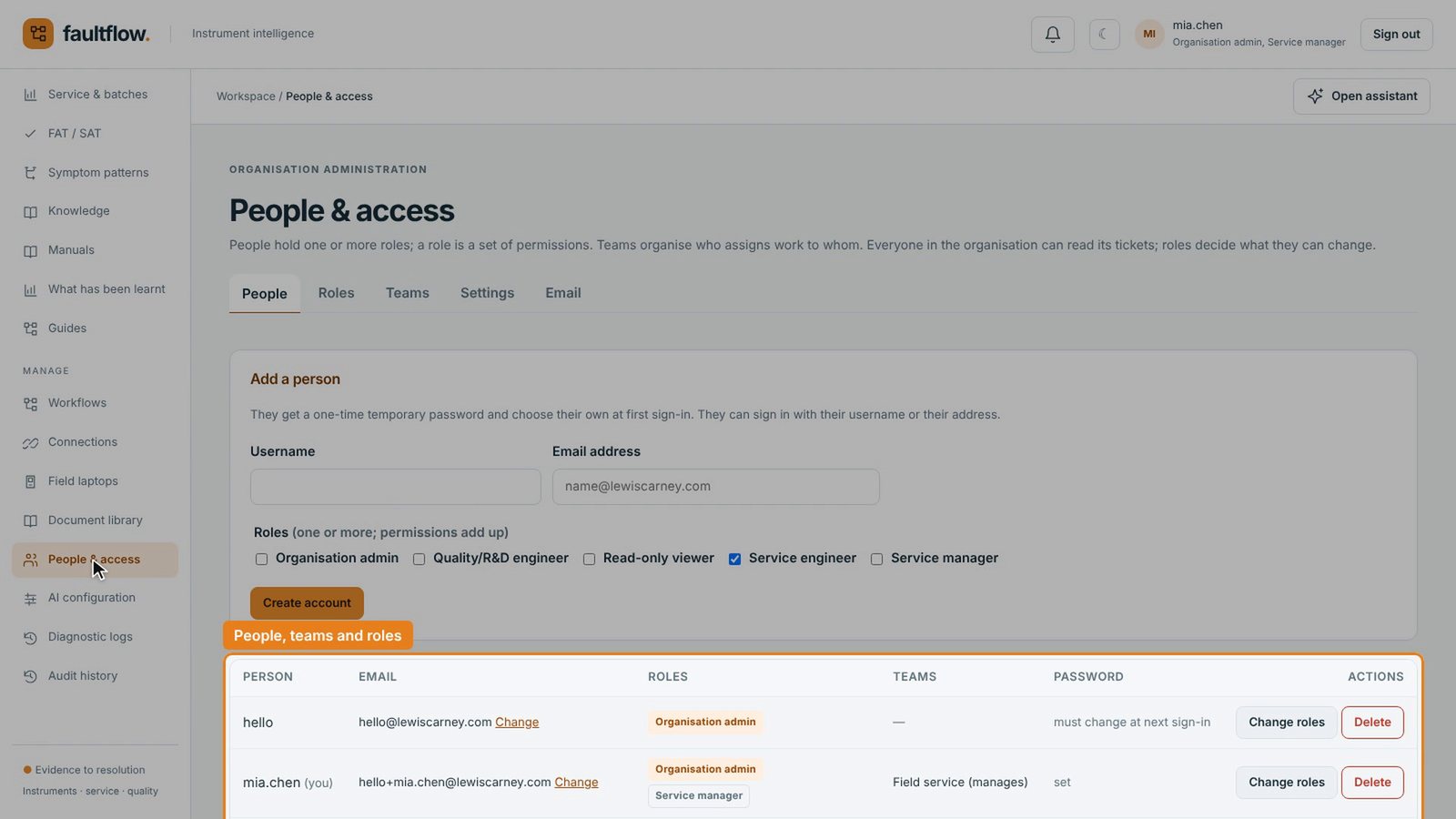Click the FAT / SAT checkmark icon
This screenshot has height=819, width=1456.
click(x=30, y=134)
